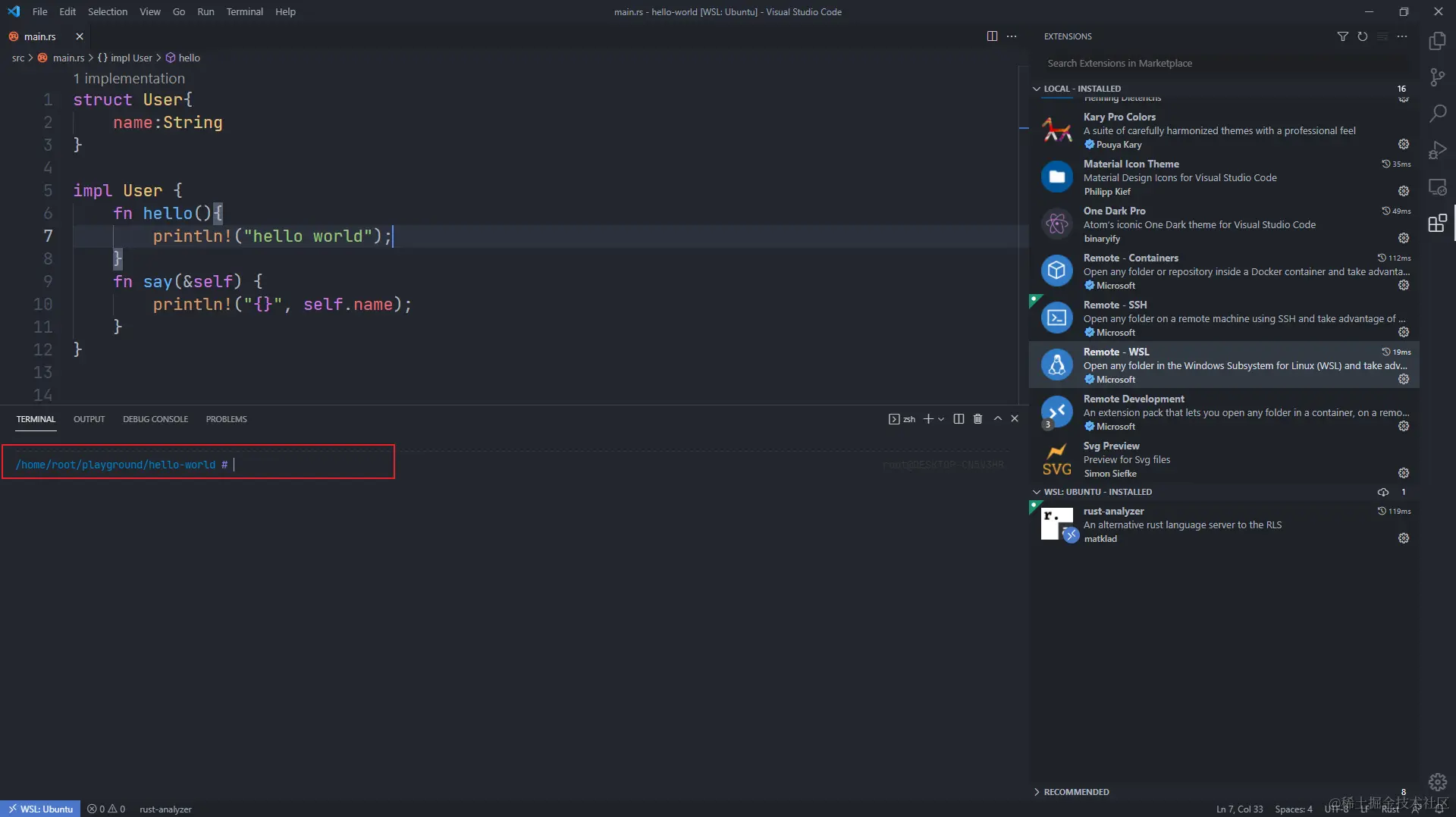Click the rust-analyzer status bar item

[165, 809]
